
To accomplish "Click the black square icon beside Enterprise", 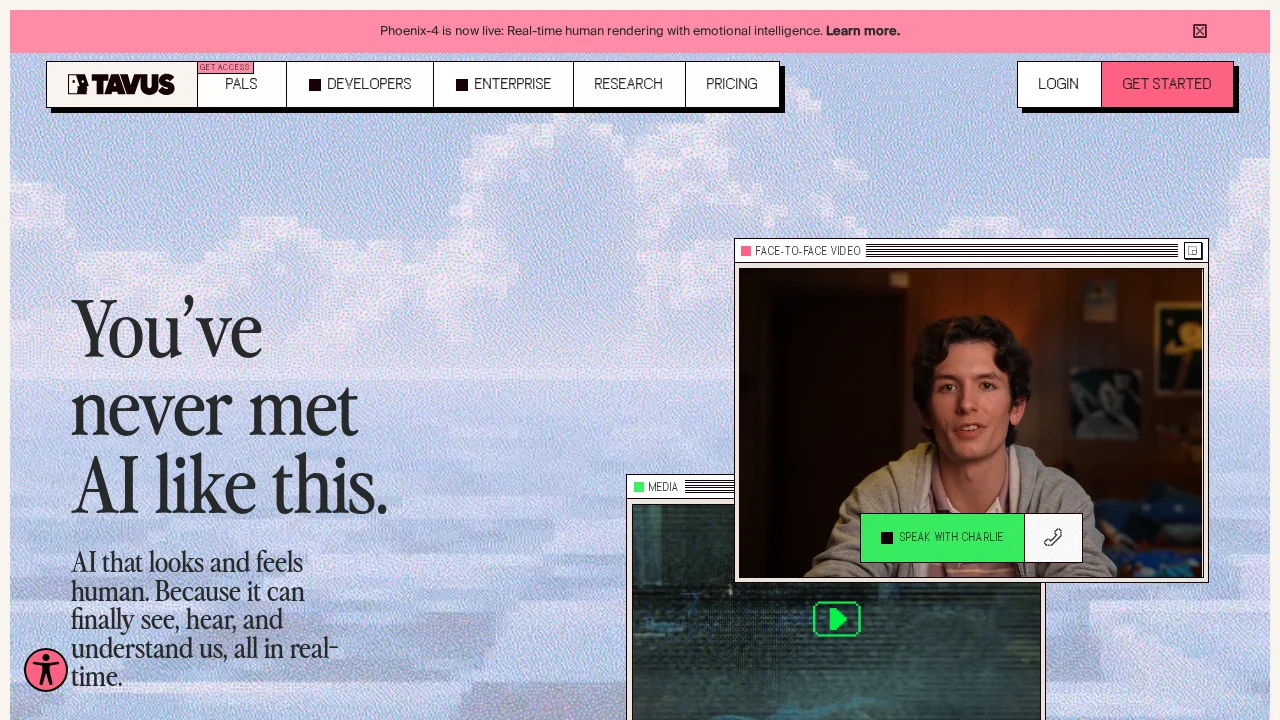I will (x=462, y=84).
